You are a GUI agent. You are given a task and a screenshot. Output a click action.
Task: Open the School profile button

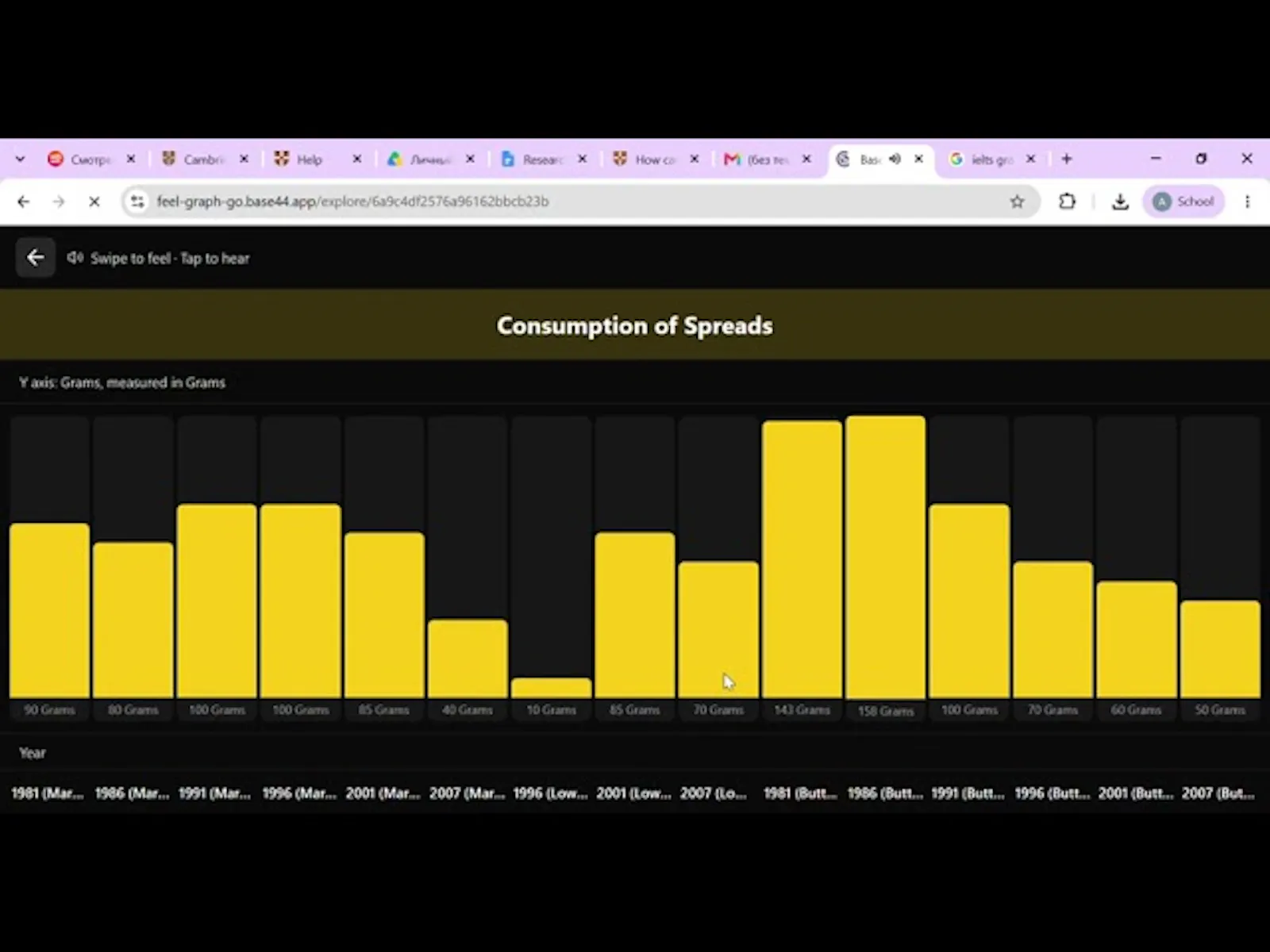[x=1183, y=202]
